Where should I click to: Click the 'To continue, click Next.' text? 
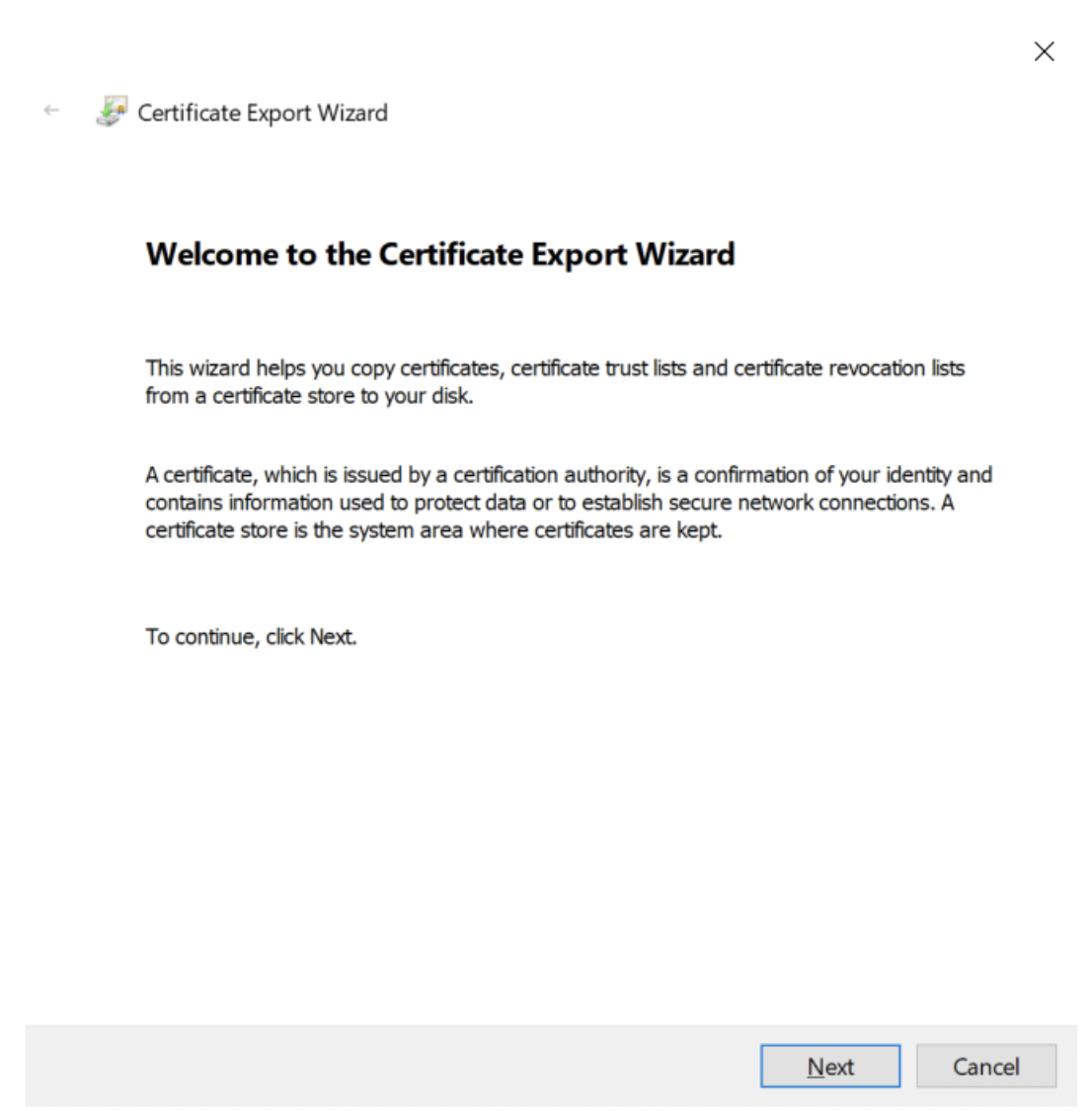point(251,636)
